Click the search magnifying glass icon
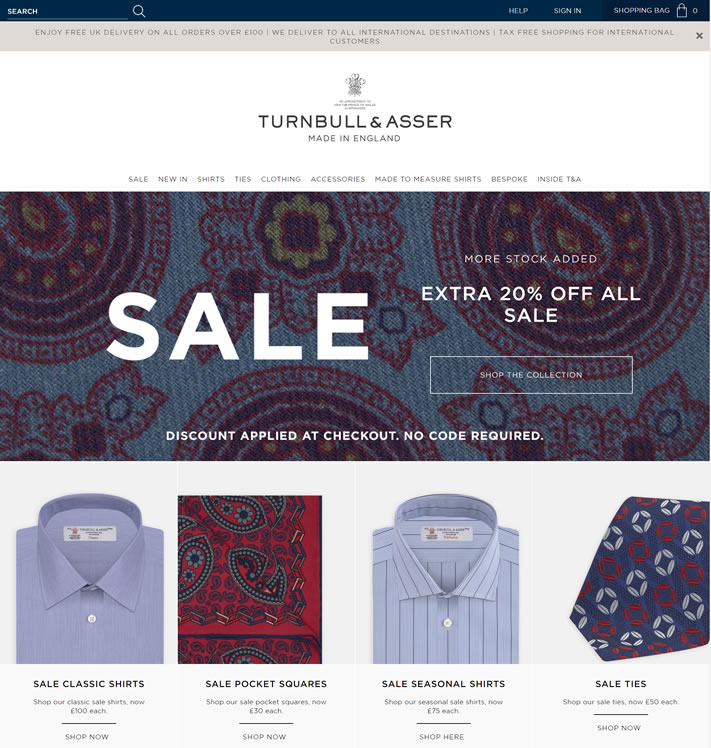This screenshot has width=711, height=748. (x=139, y=11)
